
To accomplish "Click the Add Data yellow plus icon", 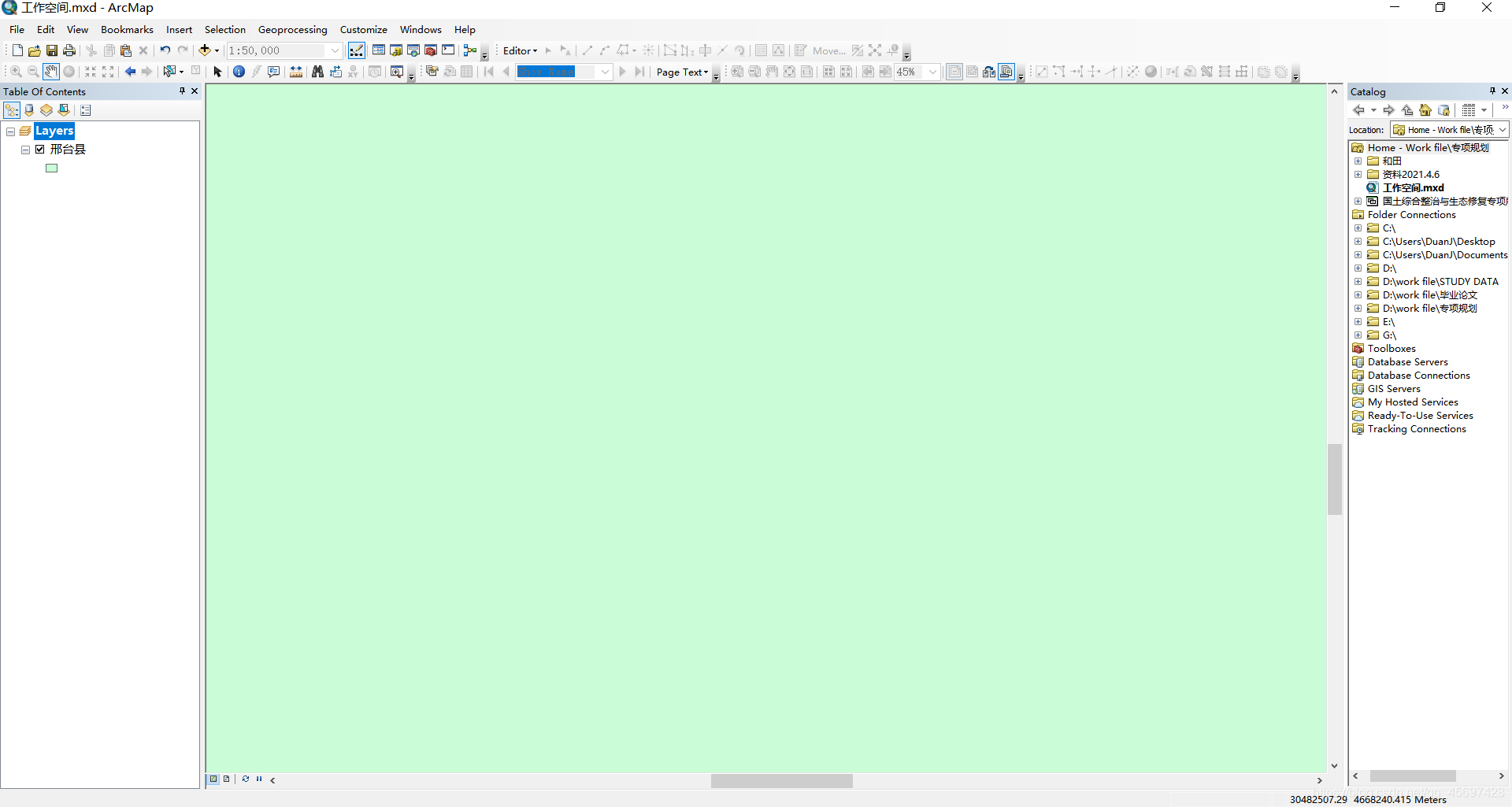I will point(205,50).
